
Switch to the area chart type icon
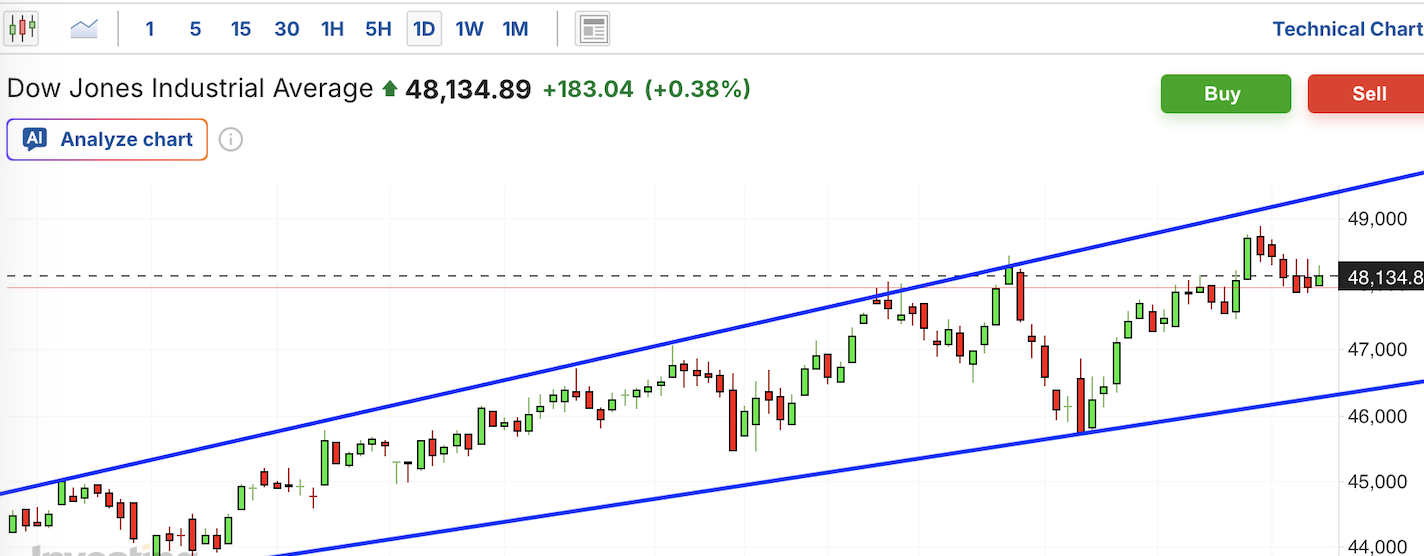pyautogui.click(x=84, y=29)
